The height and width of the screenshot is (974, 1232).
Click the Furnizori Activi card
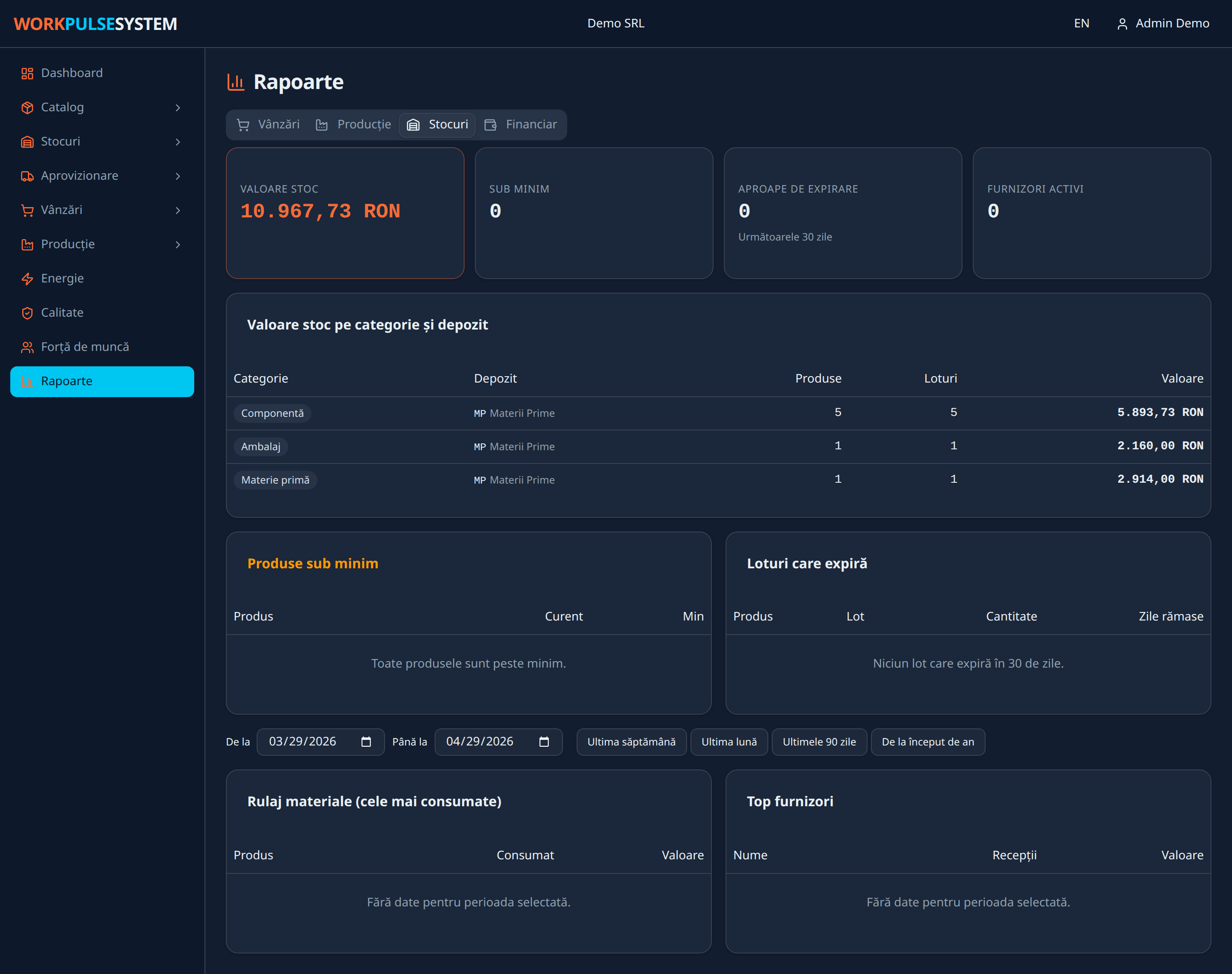pyautogui.click(x=1092, y=213)
